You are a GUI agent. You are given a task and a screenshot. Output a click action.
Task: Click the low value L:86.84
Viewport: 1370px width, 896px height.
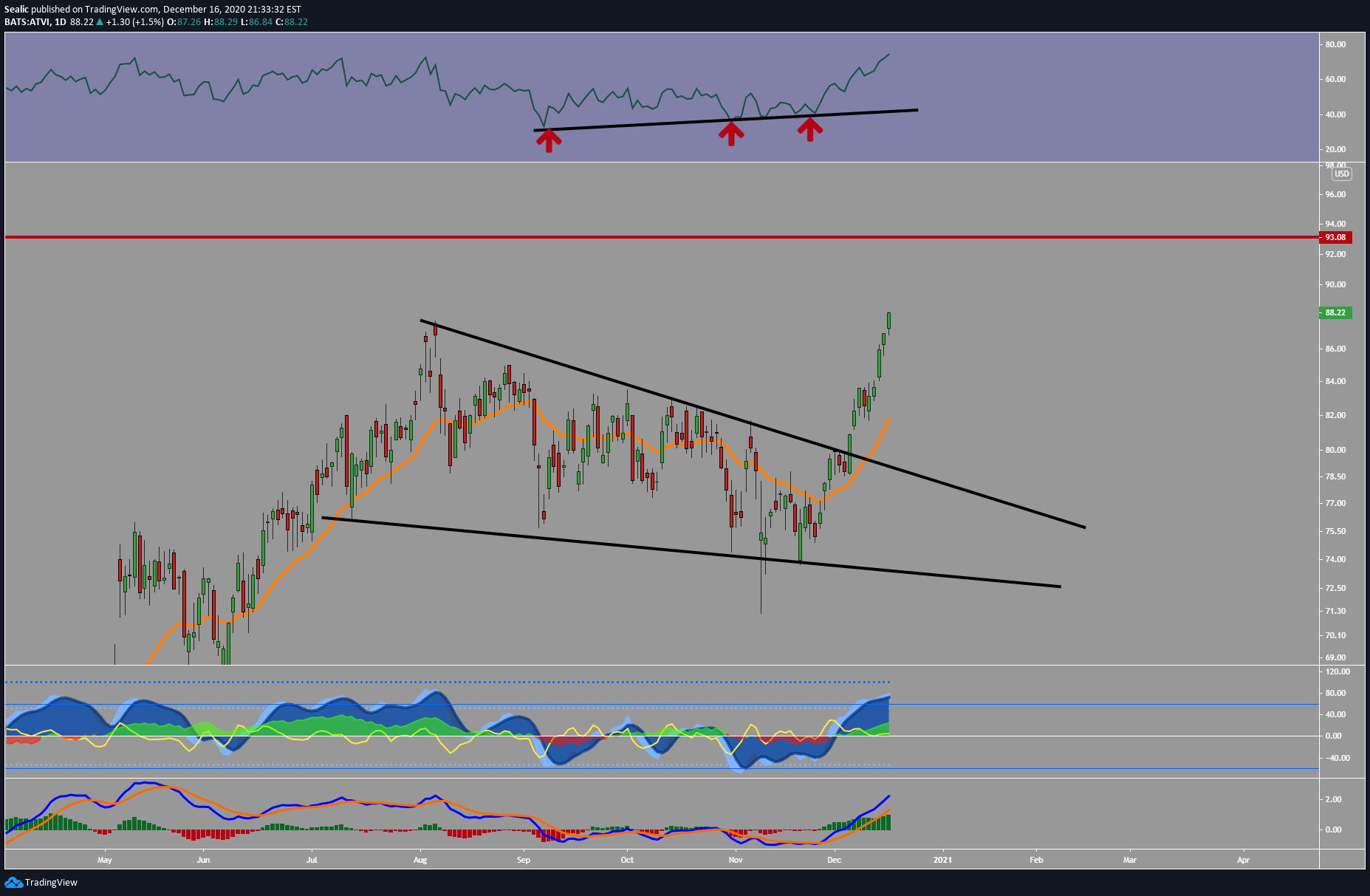coord(257,22)
